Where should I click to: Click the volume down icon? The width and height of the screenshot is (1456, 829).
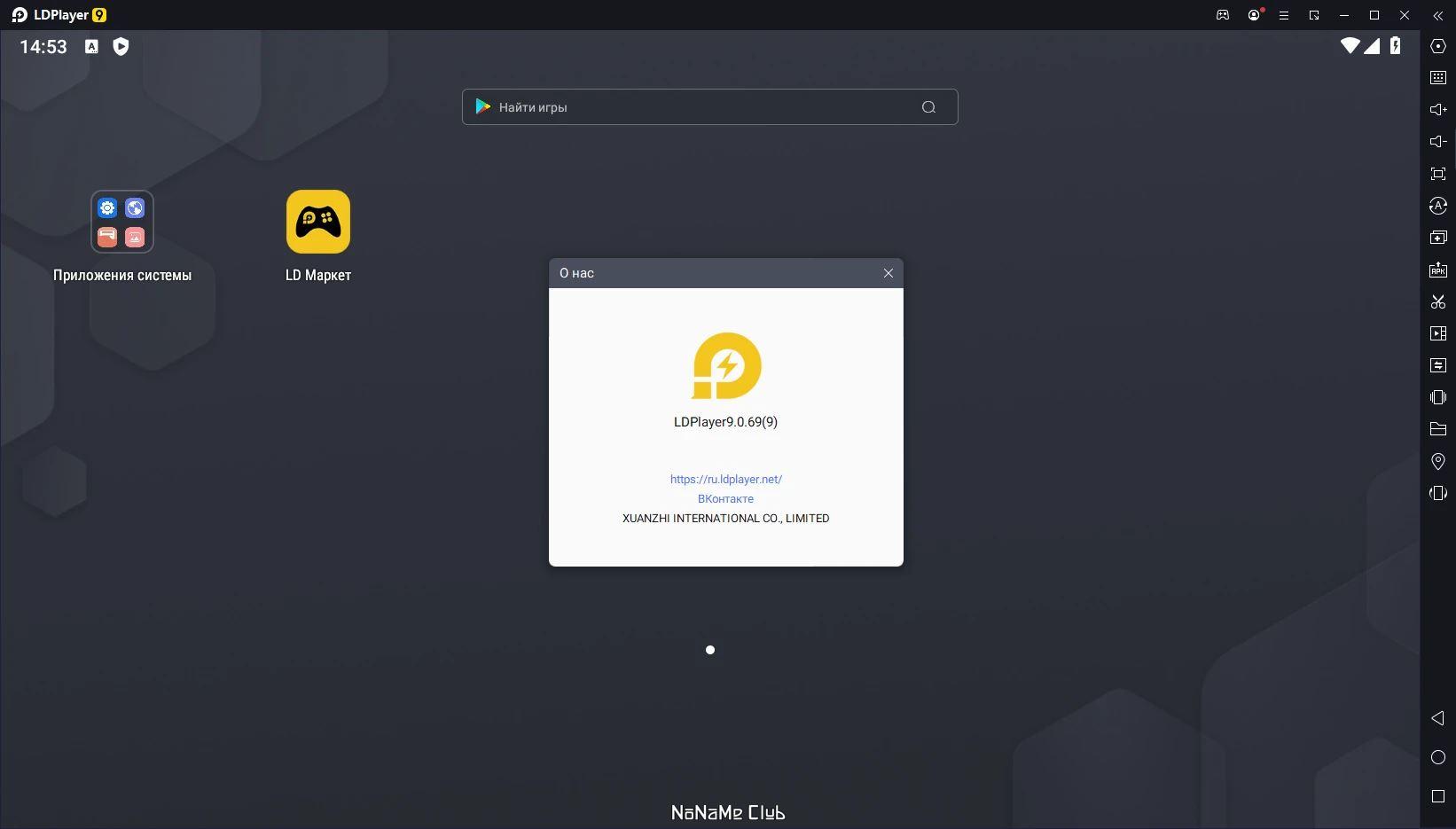[x=1438, y=142]
